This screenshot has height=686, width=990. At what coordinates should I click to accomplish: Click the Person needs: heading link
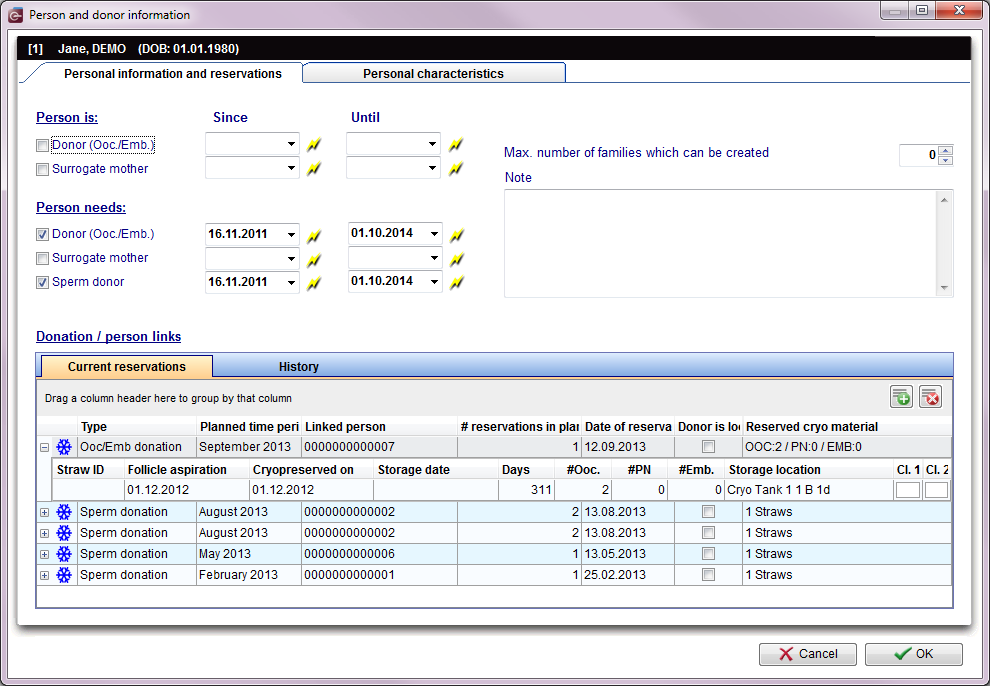[81, 208]
